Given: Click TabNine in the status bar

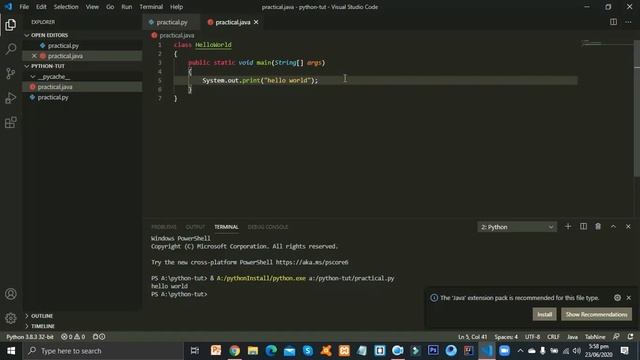Looking at the screenshot, I should (x=595, y=337).
